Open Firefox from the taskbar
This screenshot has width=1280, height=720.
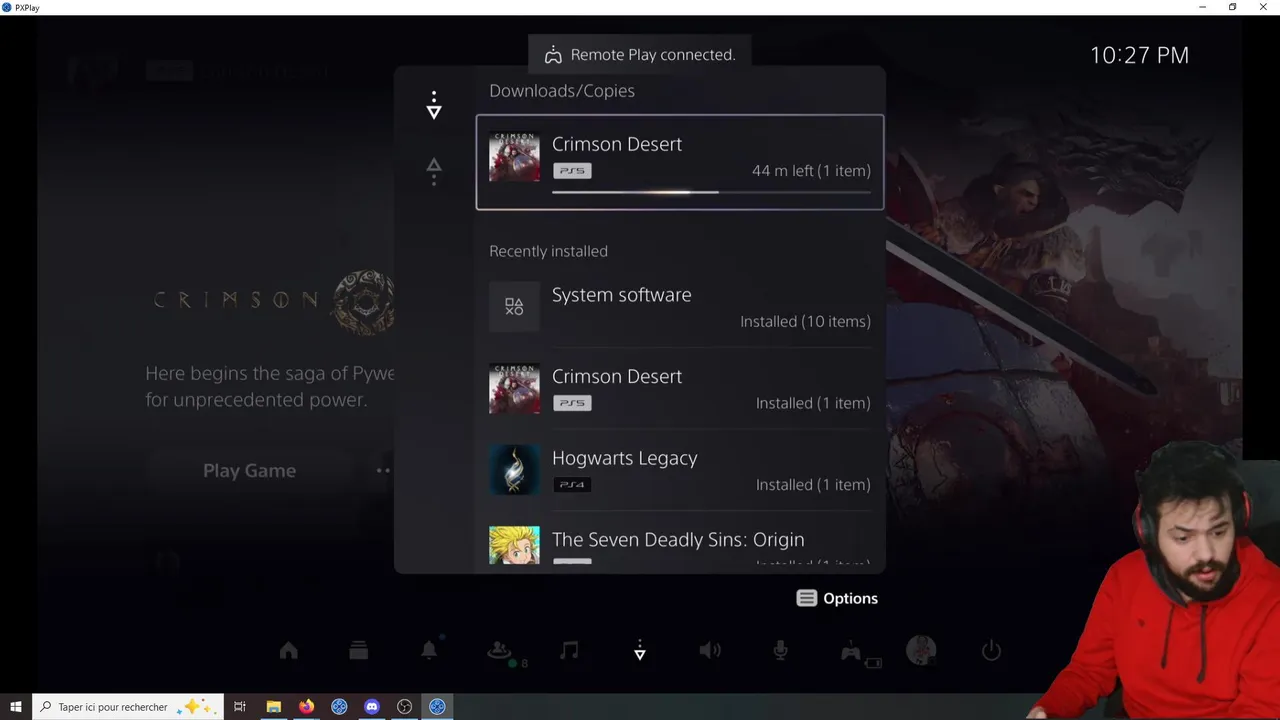pos(306,707)
